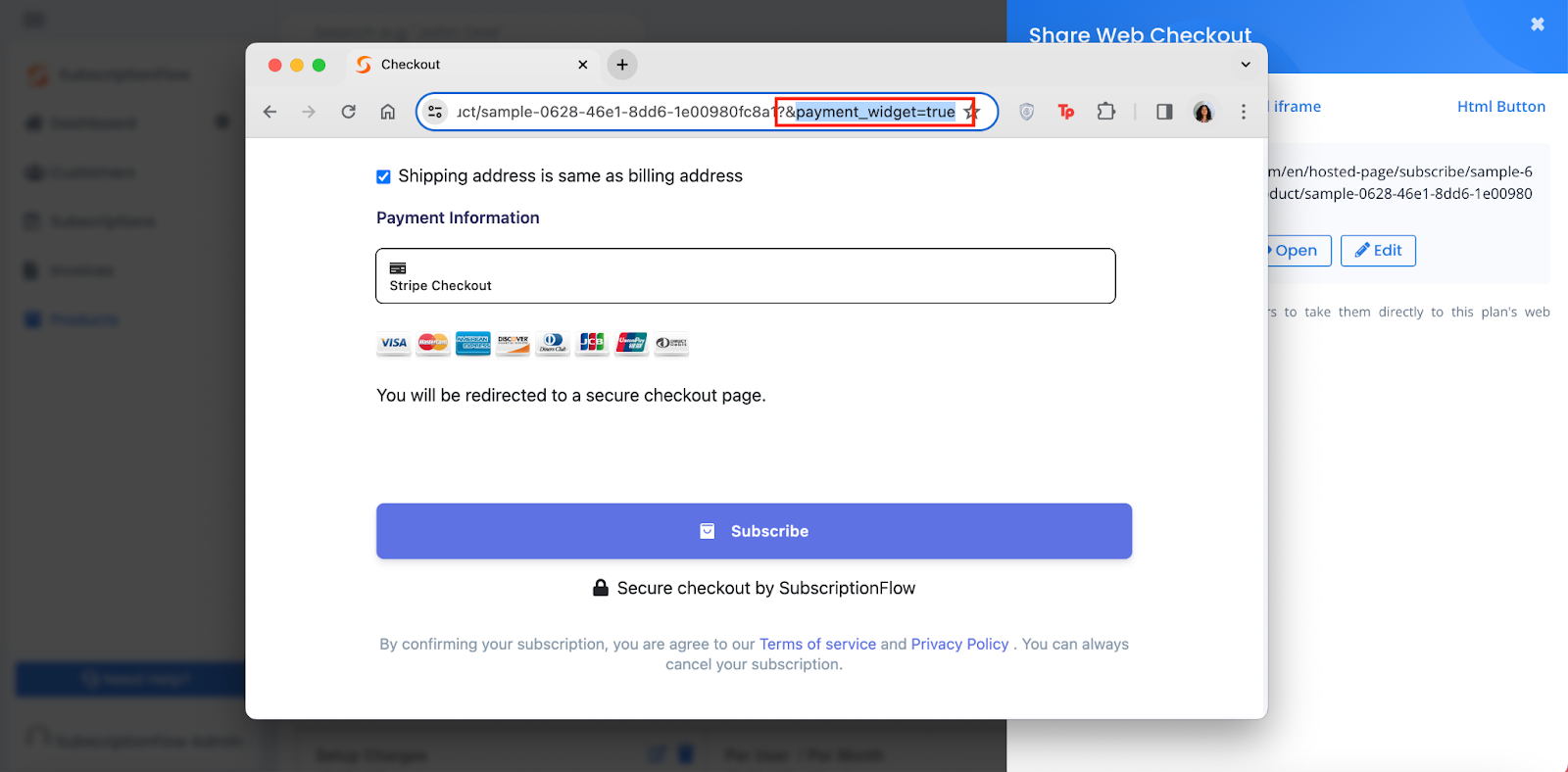Click the MasterCard logo
This screenshot has width=1568, height=772.
click(433, 343)
